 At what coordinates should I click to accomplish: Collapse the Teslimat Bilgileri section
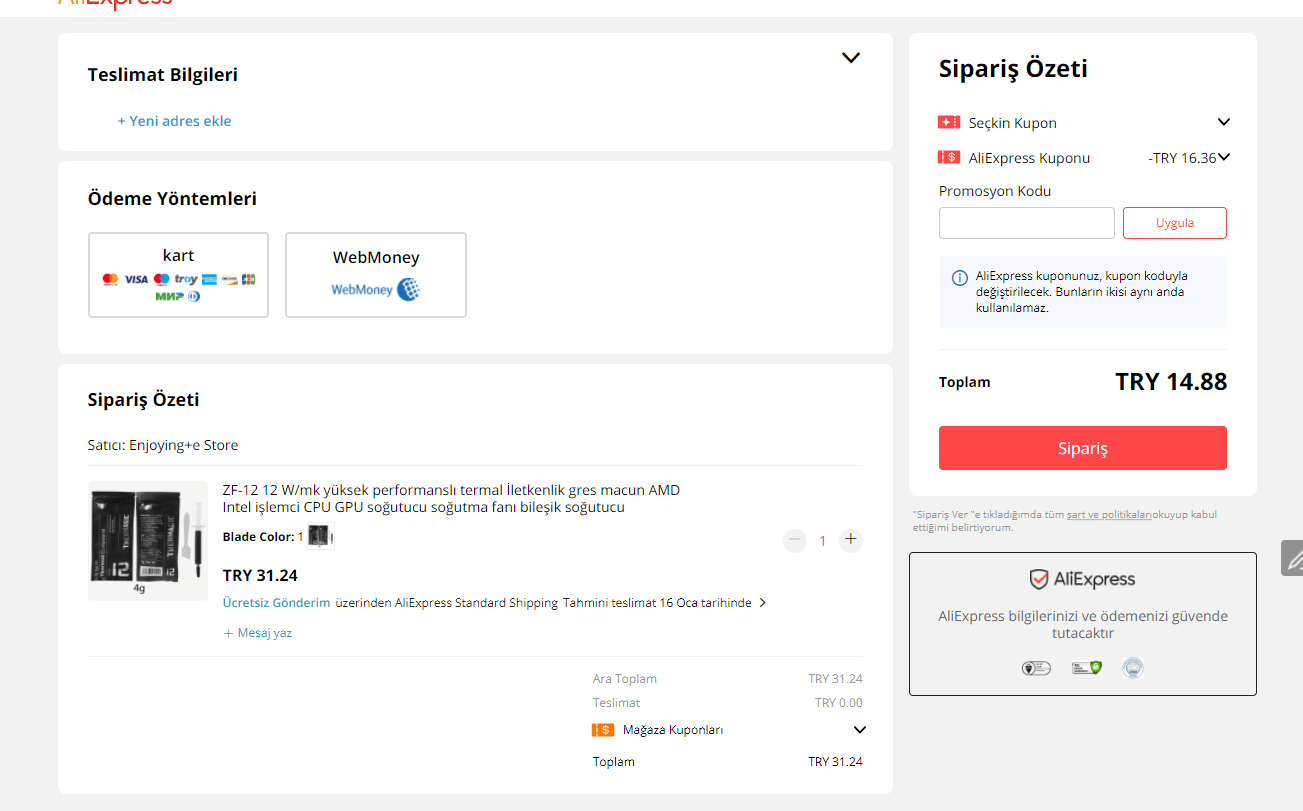pos(851,58)
